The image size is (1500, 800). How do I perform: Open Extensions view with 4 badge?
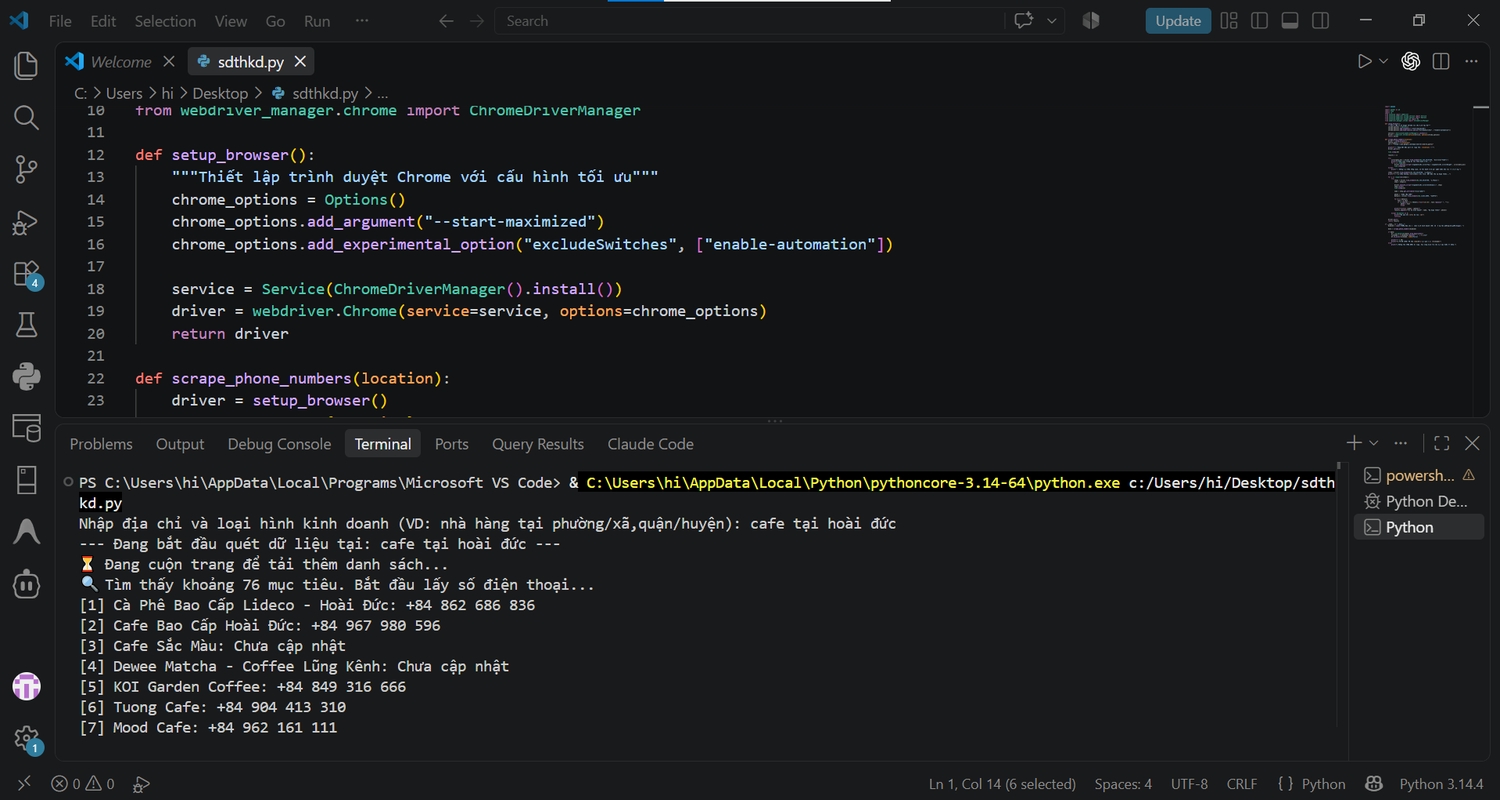pos(26,274)
